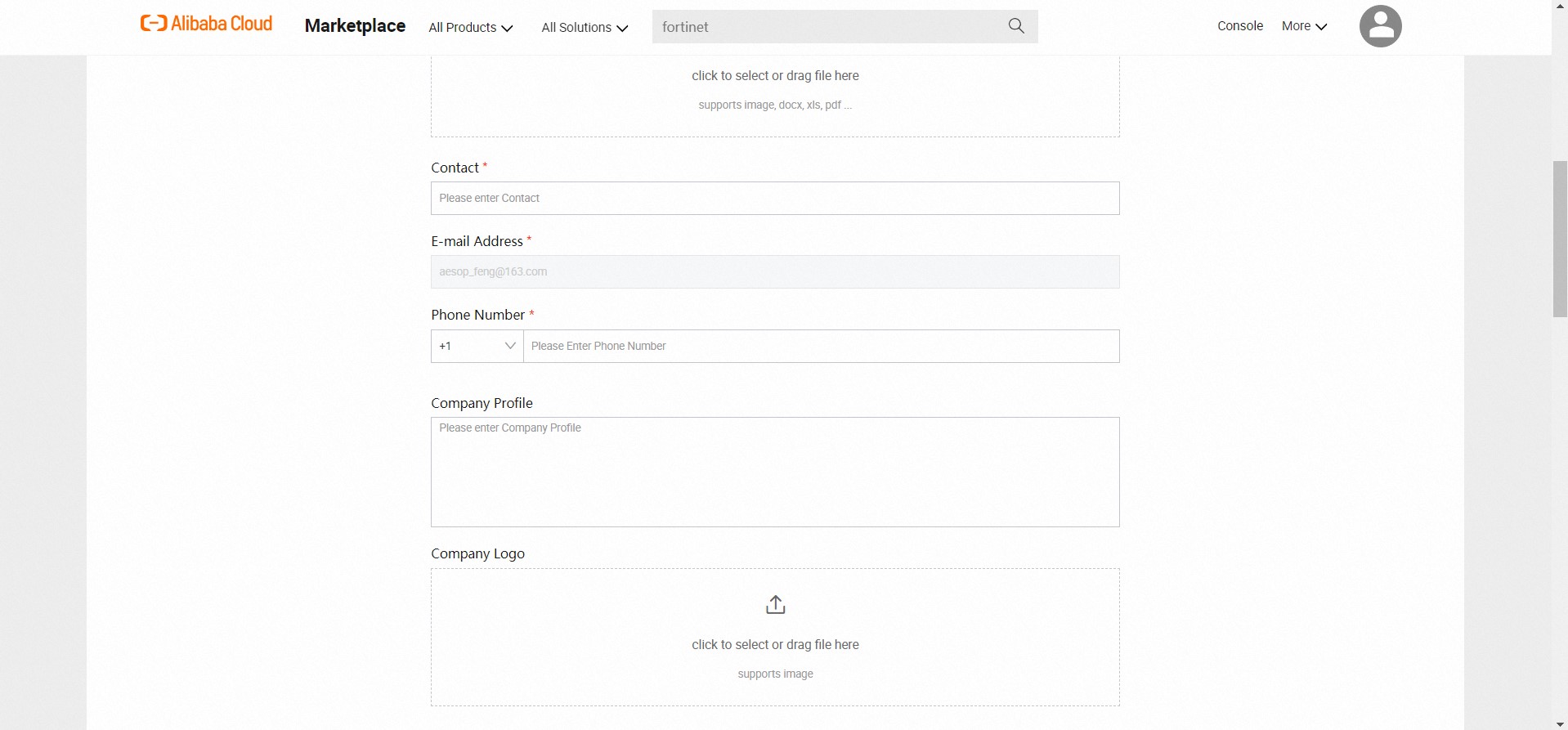Click upper file upload drop zone
1568x730 pixels.
775,90
